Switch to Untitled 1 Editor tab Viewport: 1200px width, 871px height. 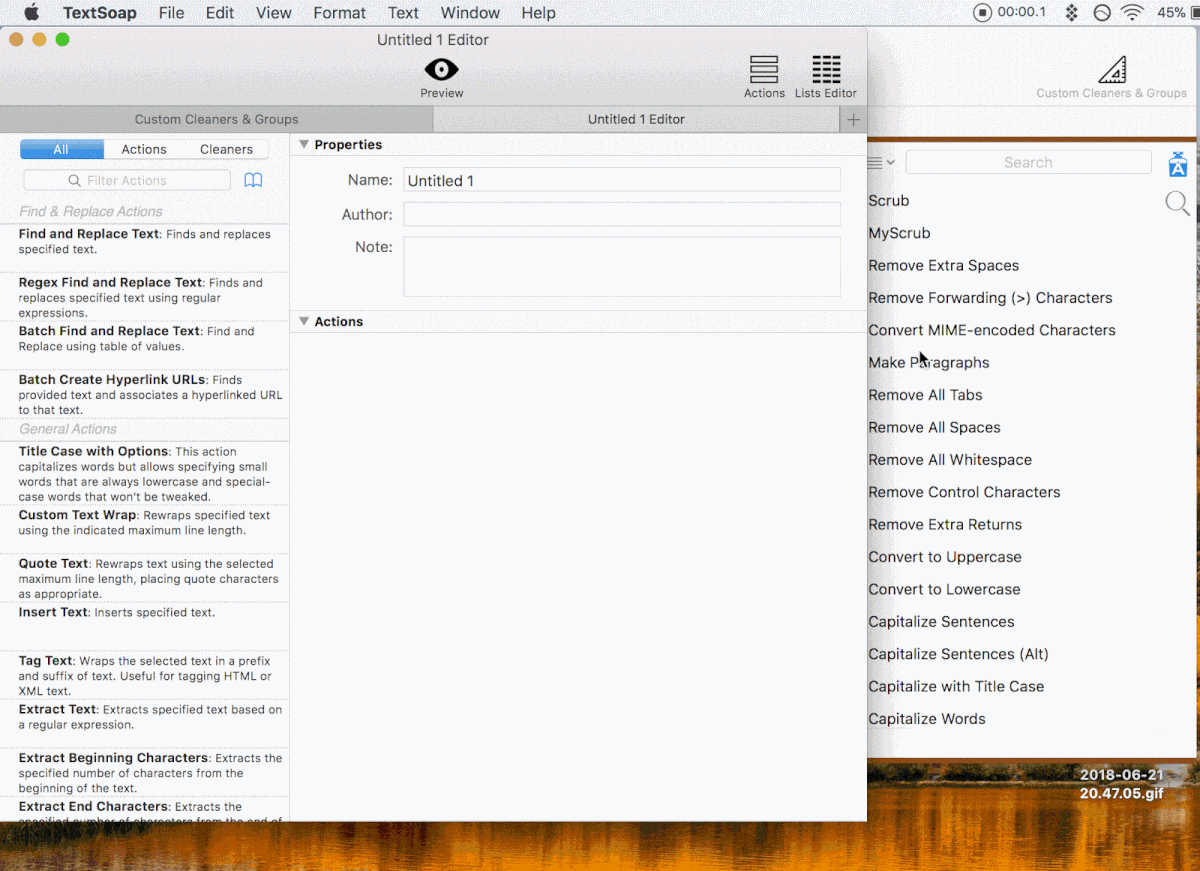pos(637,119)
